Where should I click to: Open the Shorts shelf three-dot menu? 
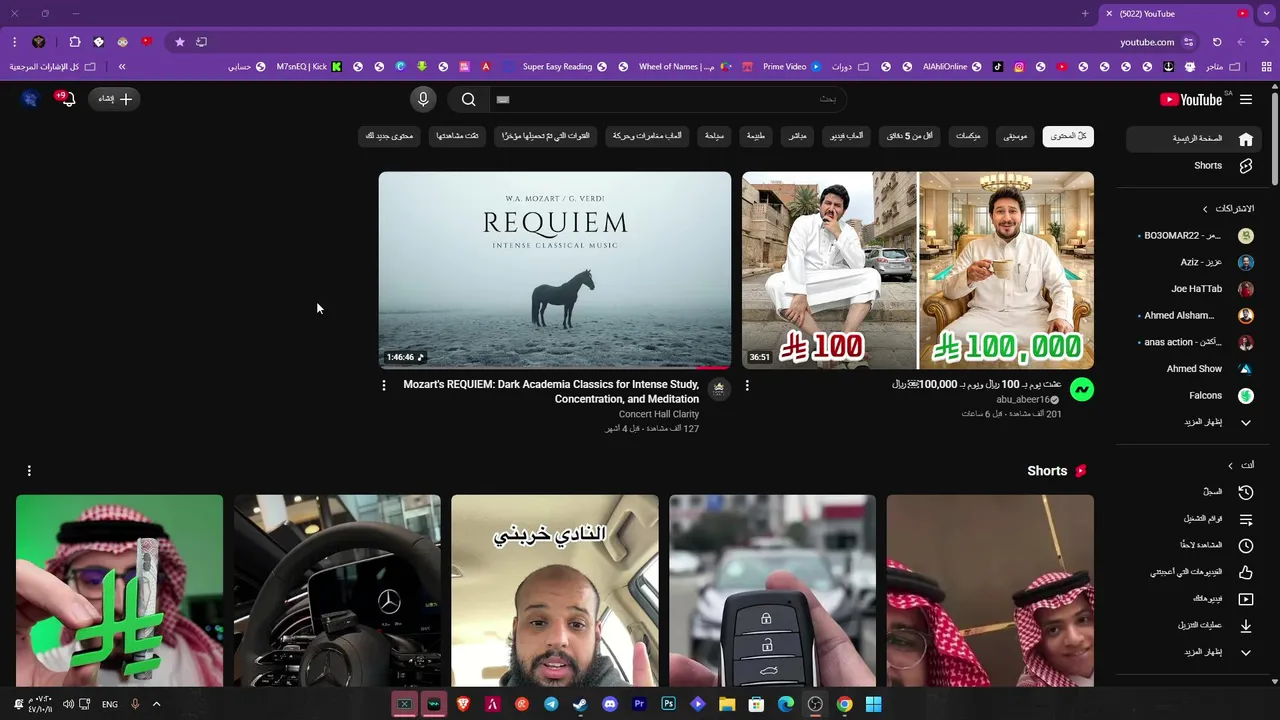(x=29, y=471)
